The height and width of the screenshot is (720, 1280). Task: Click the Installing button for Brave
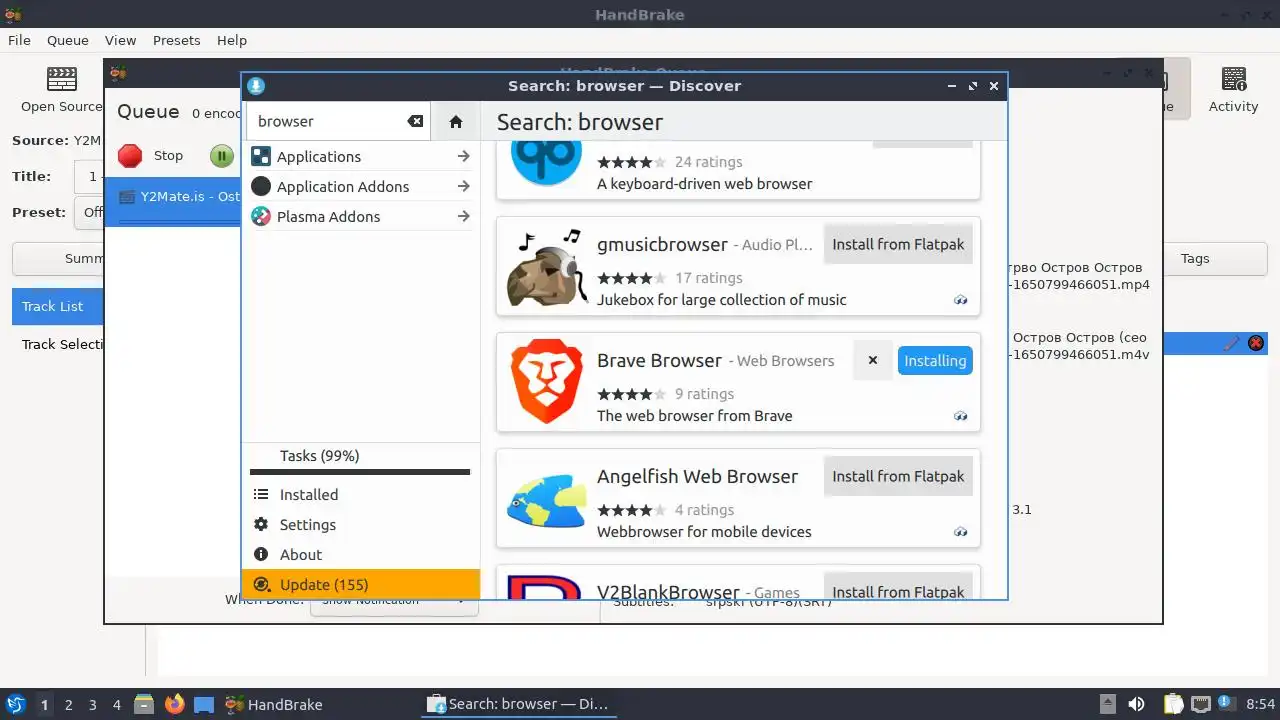click(935, 361)
